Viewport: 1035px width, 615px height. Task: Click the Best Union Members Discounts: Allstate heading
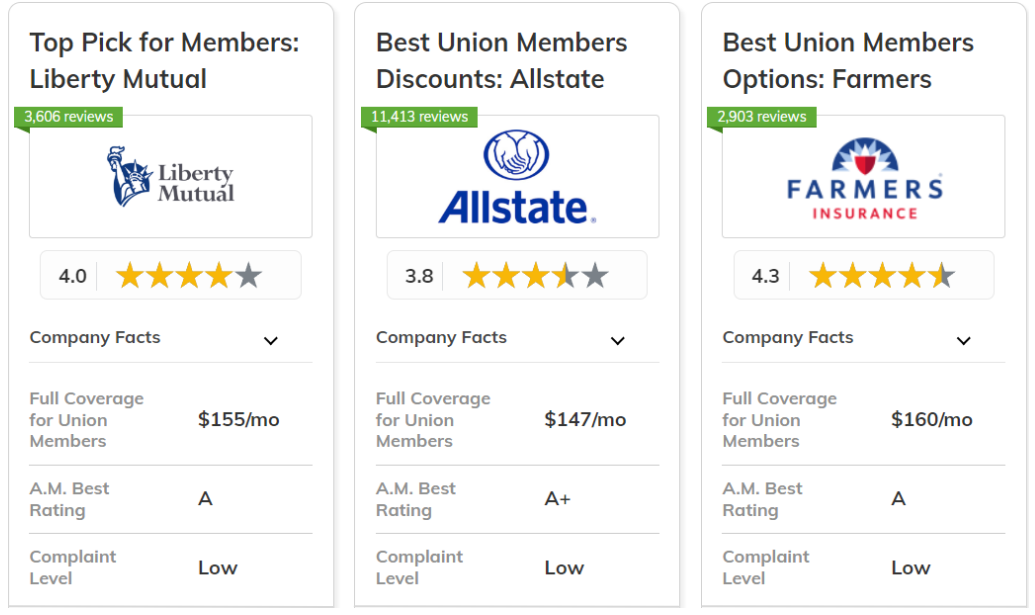pyautogui.click(x=501, y=61)
